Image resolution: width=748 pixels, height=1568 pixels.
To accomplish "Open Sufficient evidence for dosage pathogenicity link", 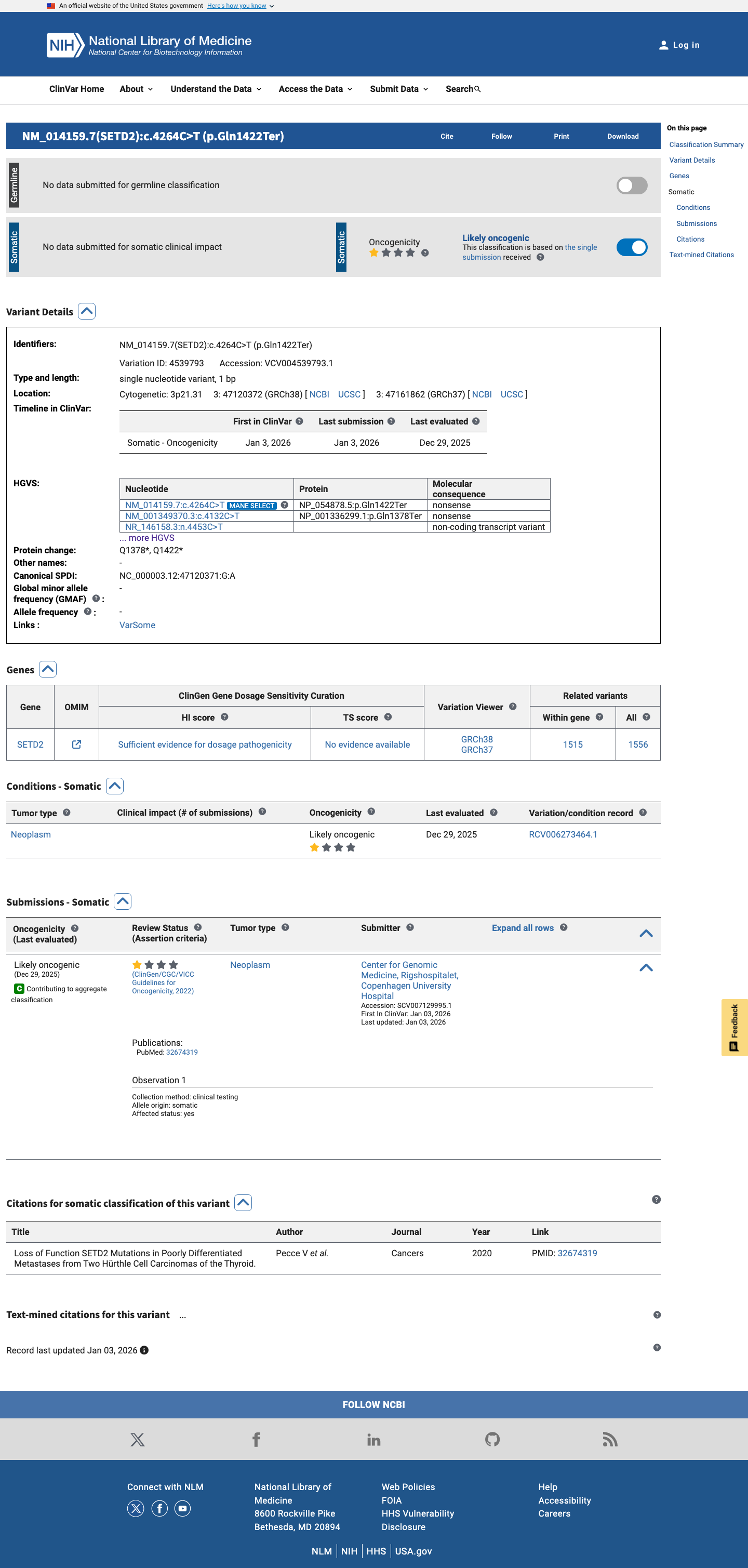I will tap(205, 745).
